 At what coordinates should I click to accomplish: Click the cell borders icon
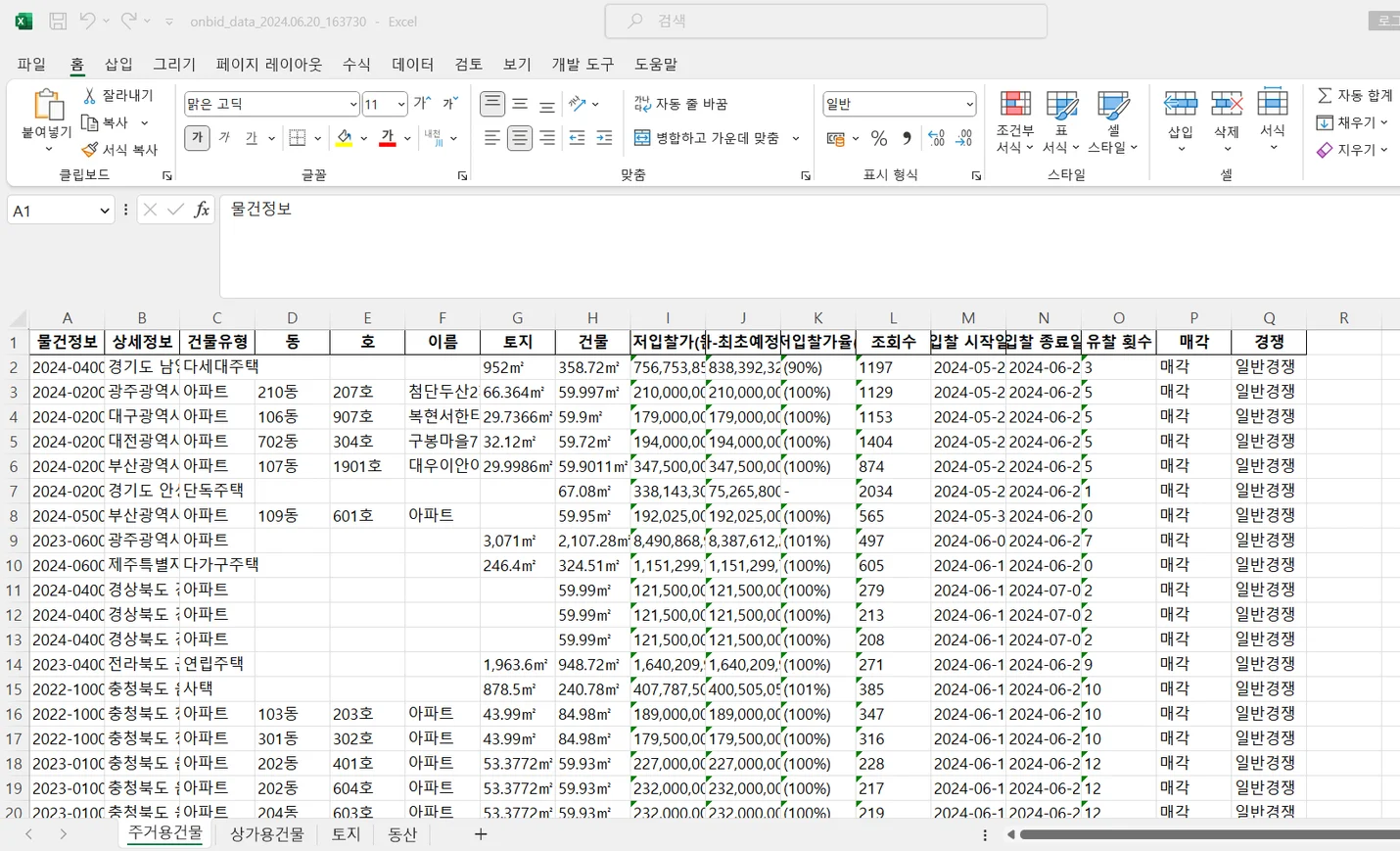coord(298,138)
